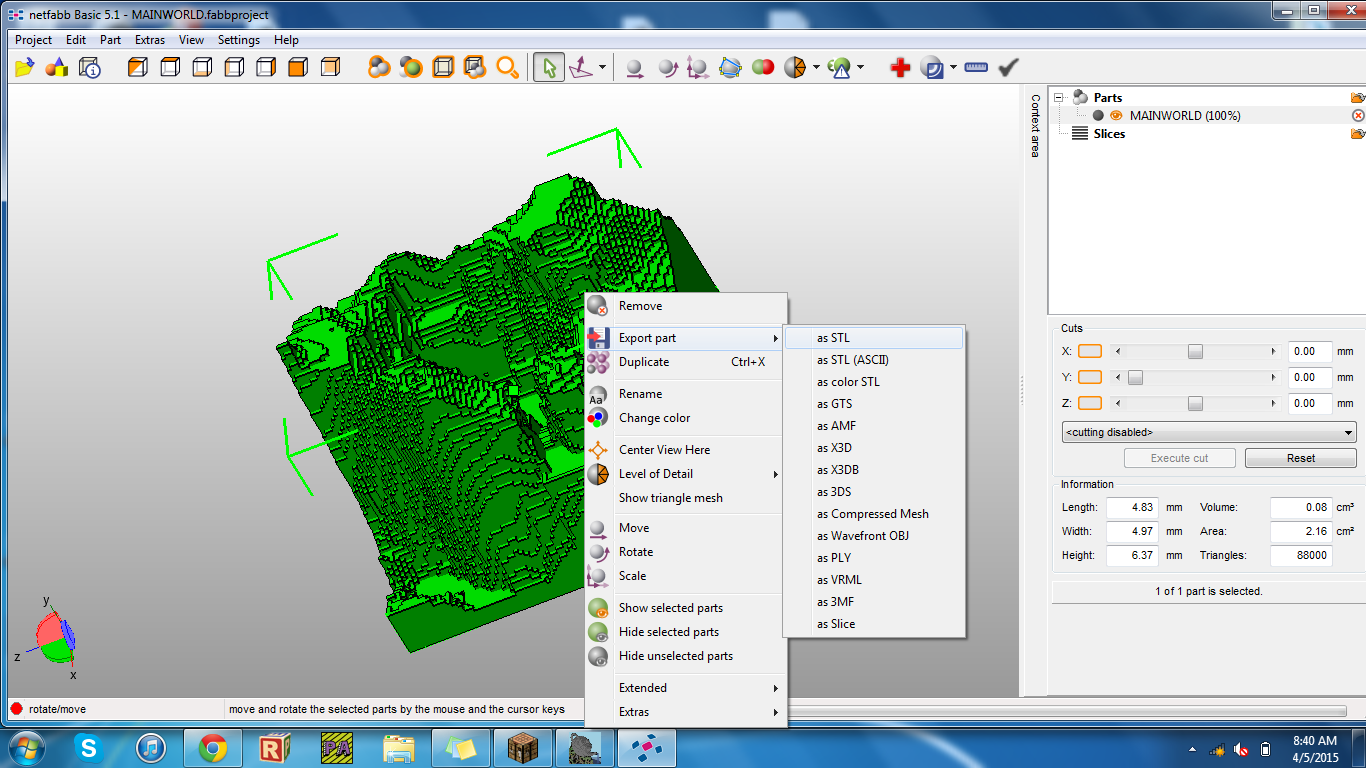
Task: Toggle the X cut plane button
Action: coord(1090,351)
